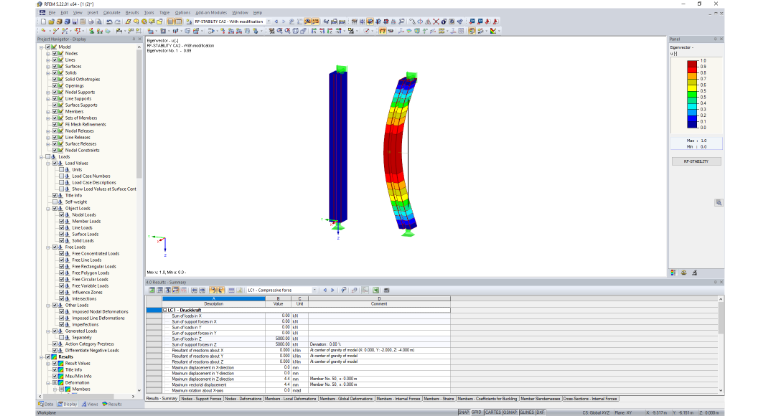This screenshot has height=416, width=760.
Task: Click the results table vertical scrollbar
Action: [x=721, y=318]
